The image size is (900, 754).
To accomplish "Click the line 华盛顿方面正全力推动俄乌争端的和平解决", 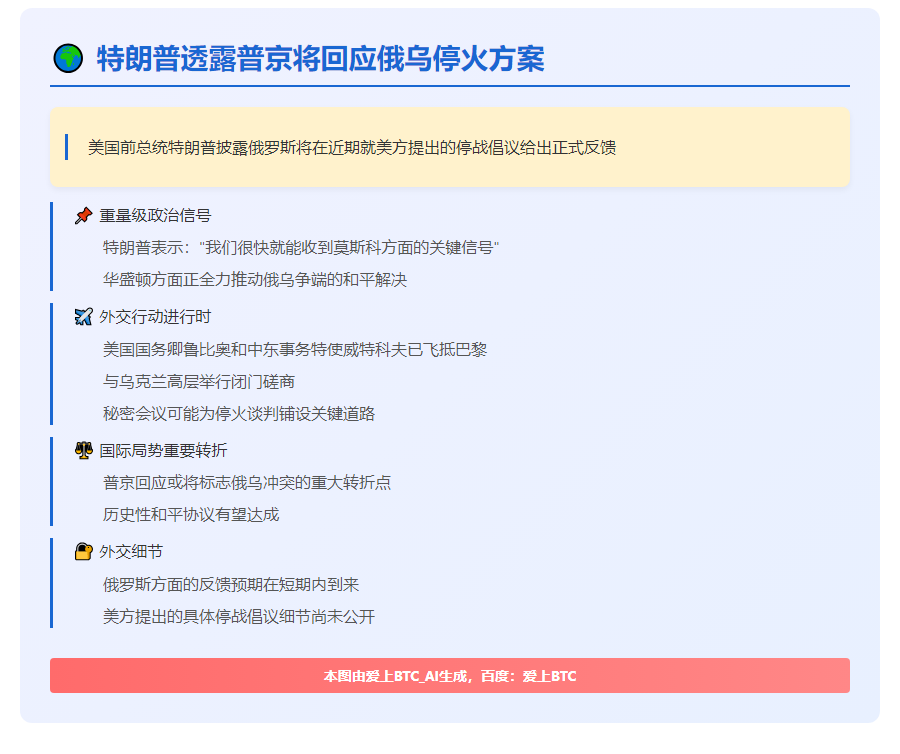I will point(255,280).
